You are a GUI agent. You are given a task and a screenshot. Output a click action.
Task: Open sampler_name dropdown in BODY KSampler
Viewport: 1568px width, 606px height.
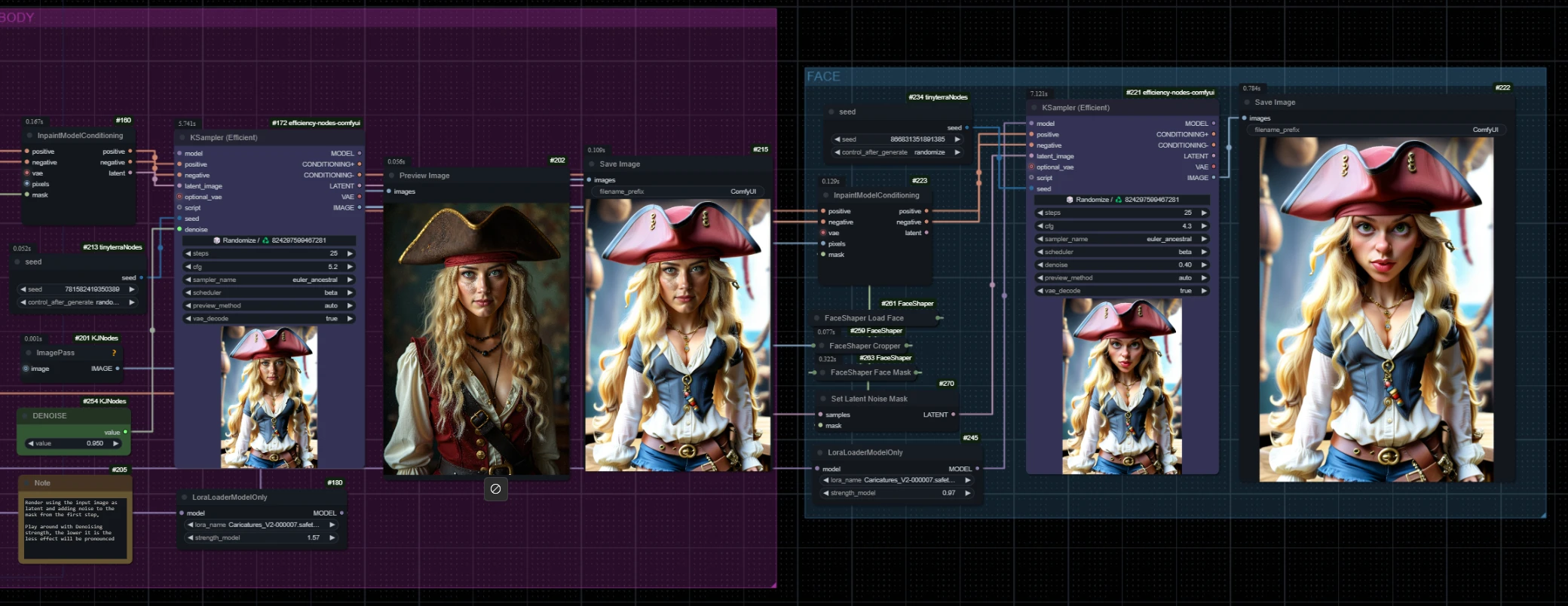click(269, 280)
